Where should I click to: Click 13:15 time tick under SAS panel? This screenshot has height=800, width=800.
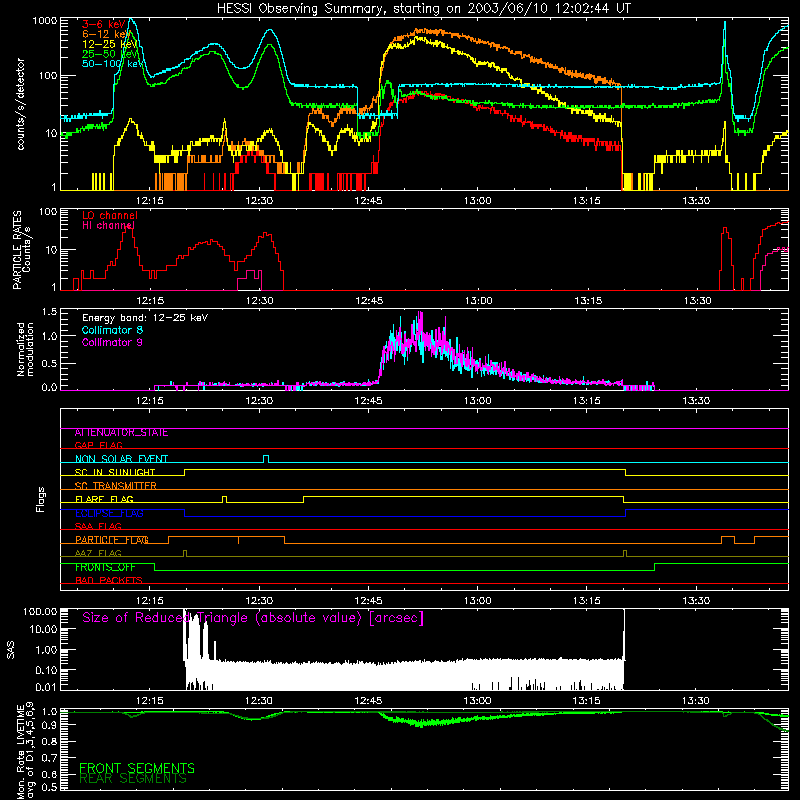tap(587, 701)
